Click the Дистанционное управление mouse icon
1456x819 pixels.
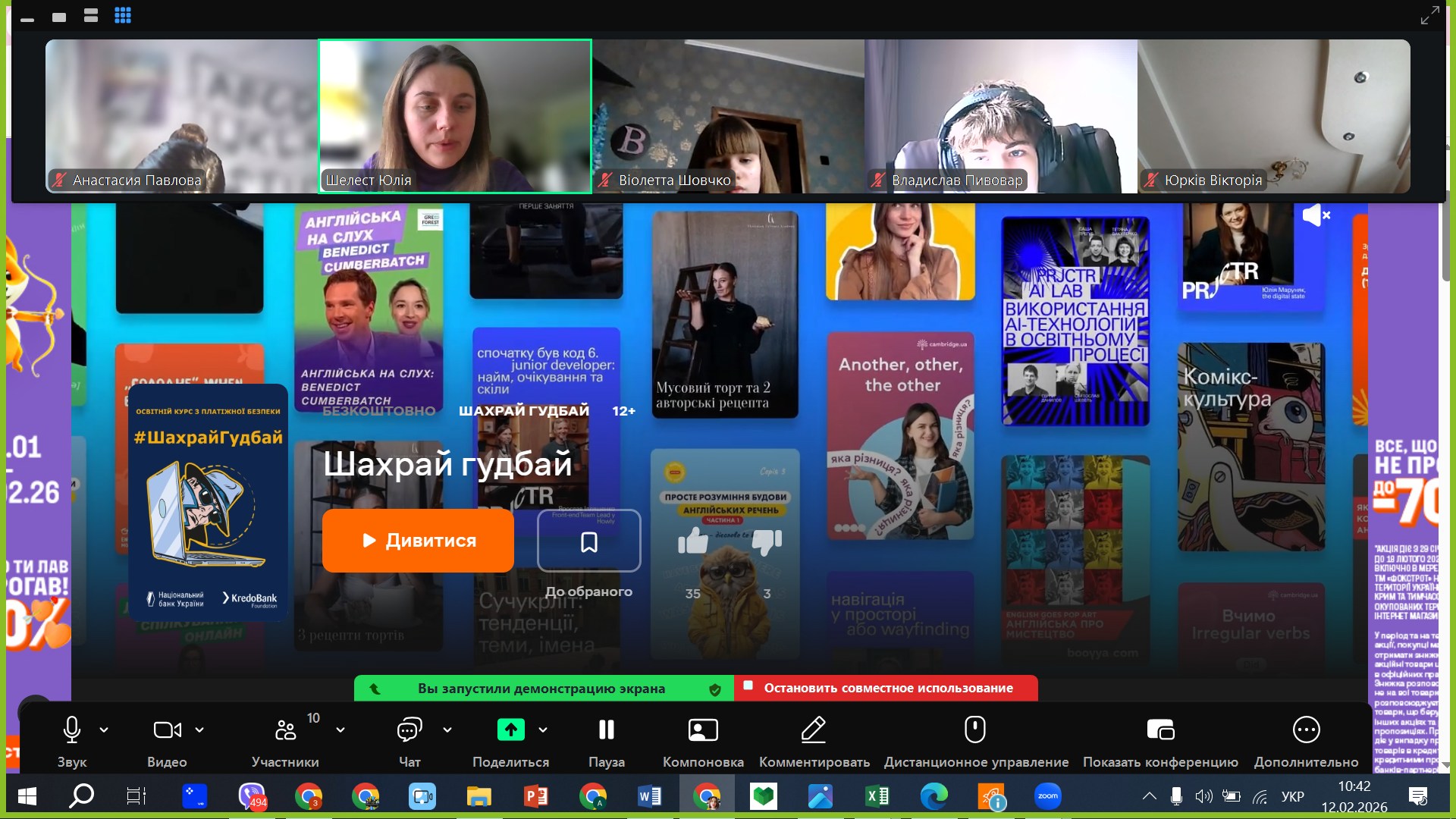[975, 730]
